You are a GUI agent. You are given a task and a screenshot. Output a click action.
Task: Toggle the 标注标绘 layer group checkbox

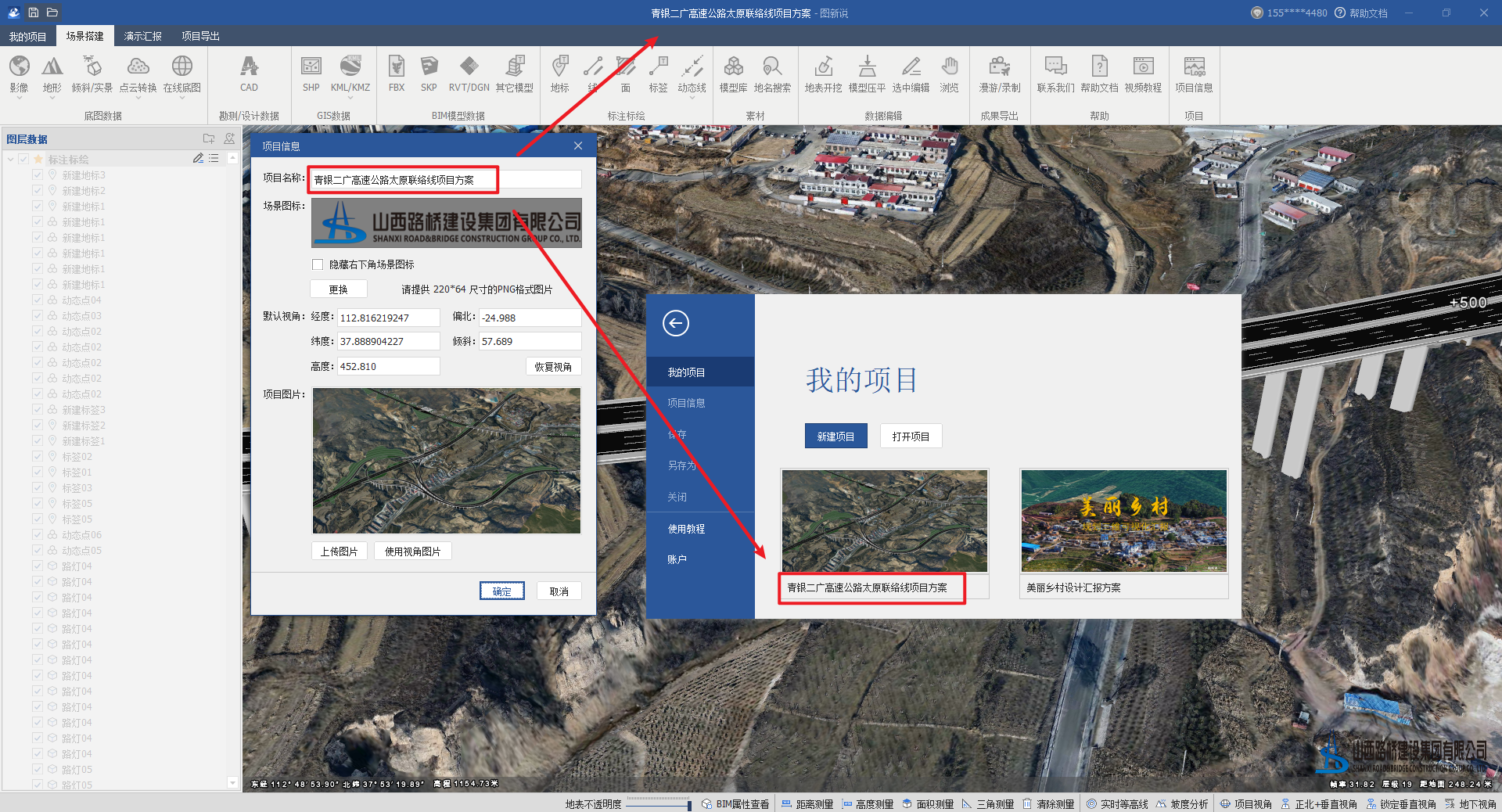(x=23, y=160)
